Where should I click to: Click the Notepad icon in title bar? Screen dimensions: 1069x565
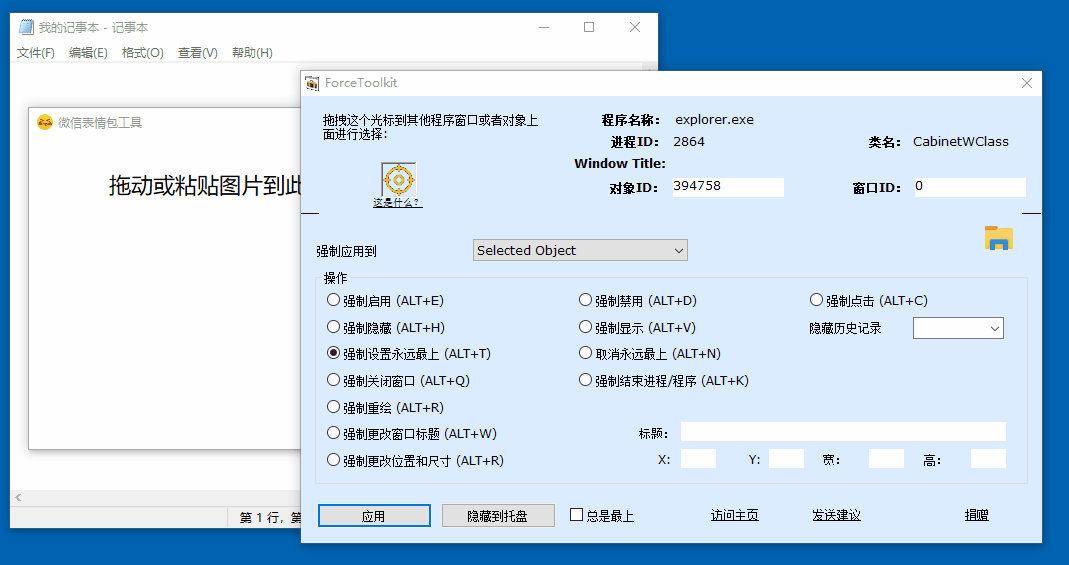(x=26, y=28)
